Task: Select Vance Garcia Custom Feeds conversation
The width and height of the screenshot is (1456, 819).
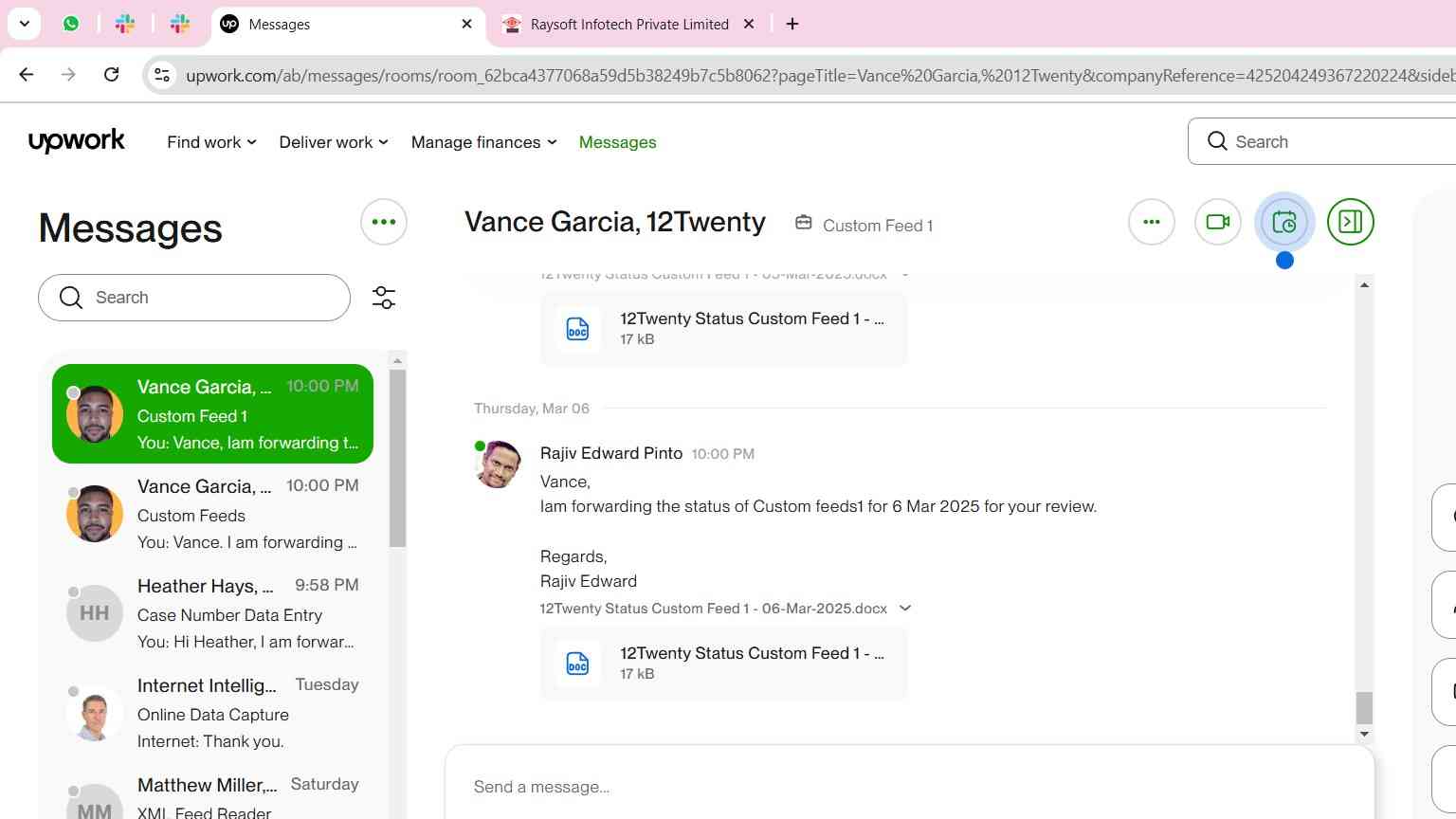Action: 212,514
